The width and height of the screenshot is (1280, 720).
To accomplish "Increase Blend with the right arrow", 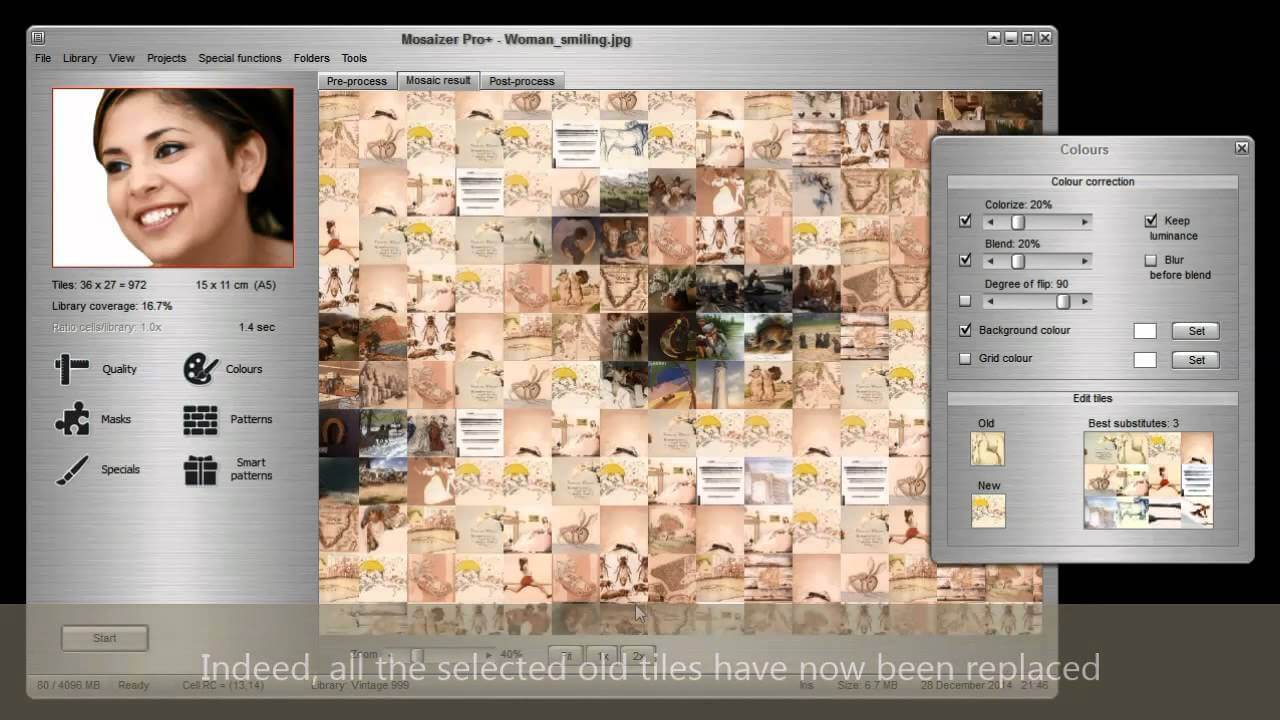I will pyautogui.click(x=1085, y=261).
